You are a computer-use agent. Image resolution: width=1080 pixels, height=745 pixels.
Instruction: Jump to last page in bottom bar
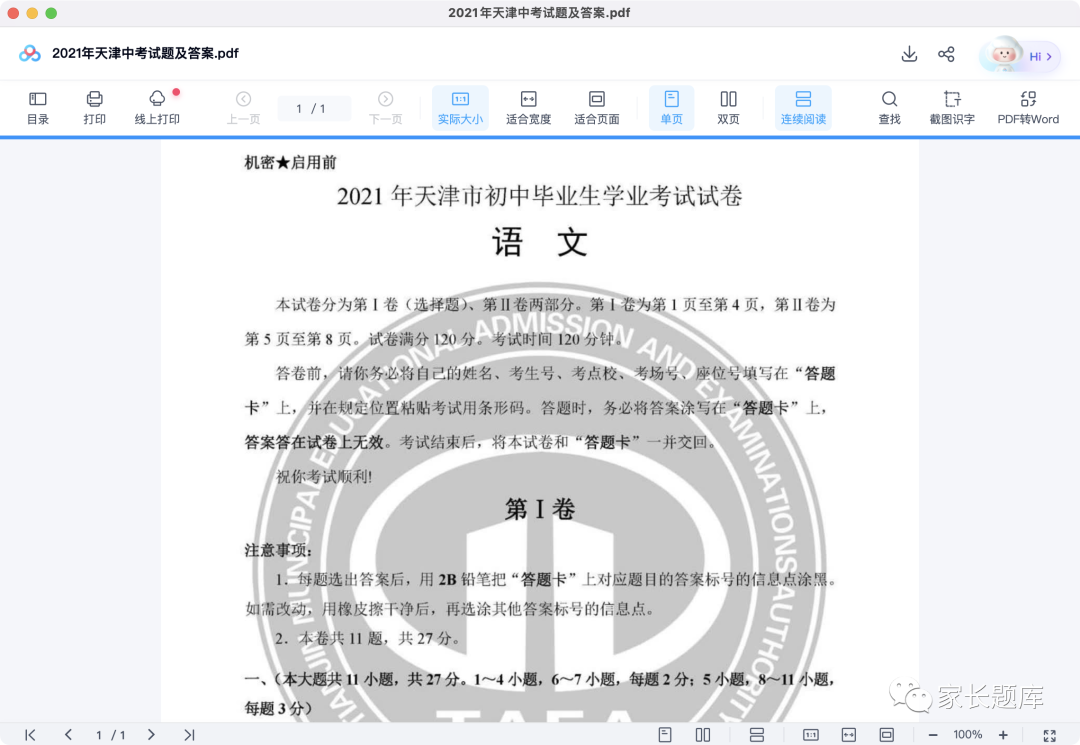[x=189, y=735]
